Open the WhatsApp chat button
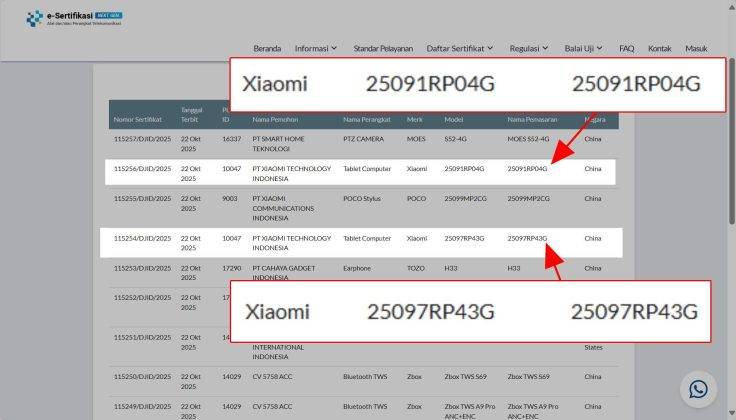 click(698, 389)
